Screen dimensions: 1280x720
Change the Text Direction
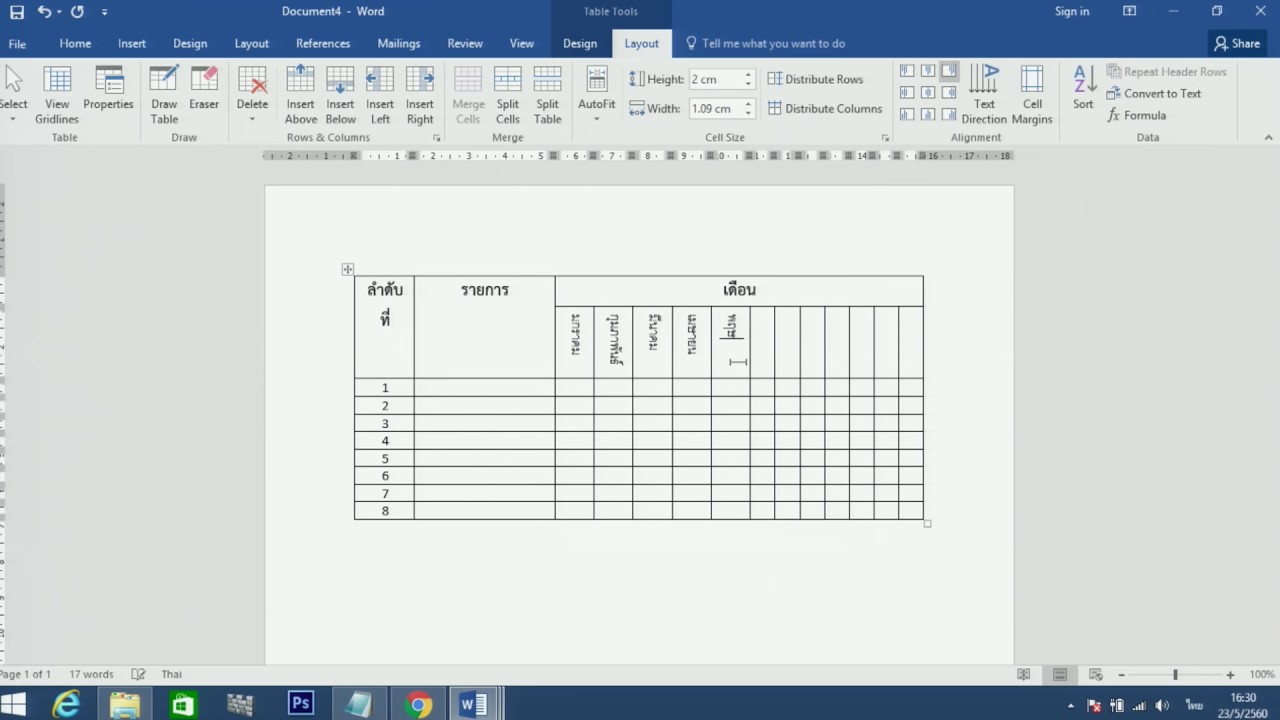pyautogui.click(x=984, y=96)
